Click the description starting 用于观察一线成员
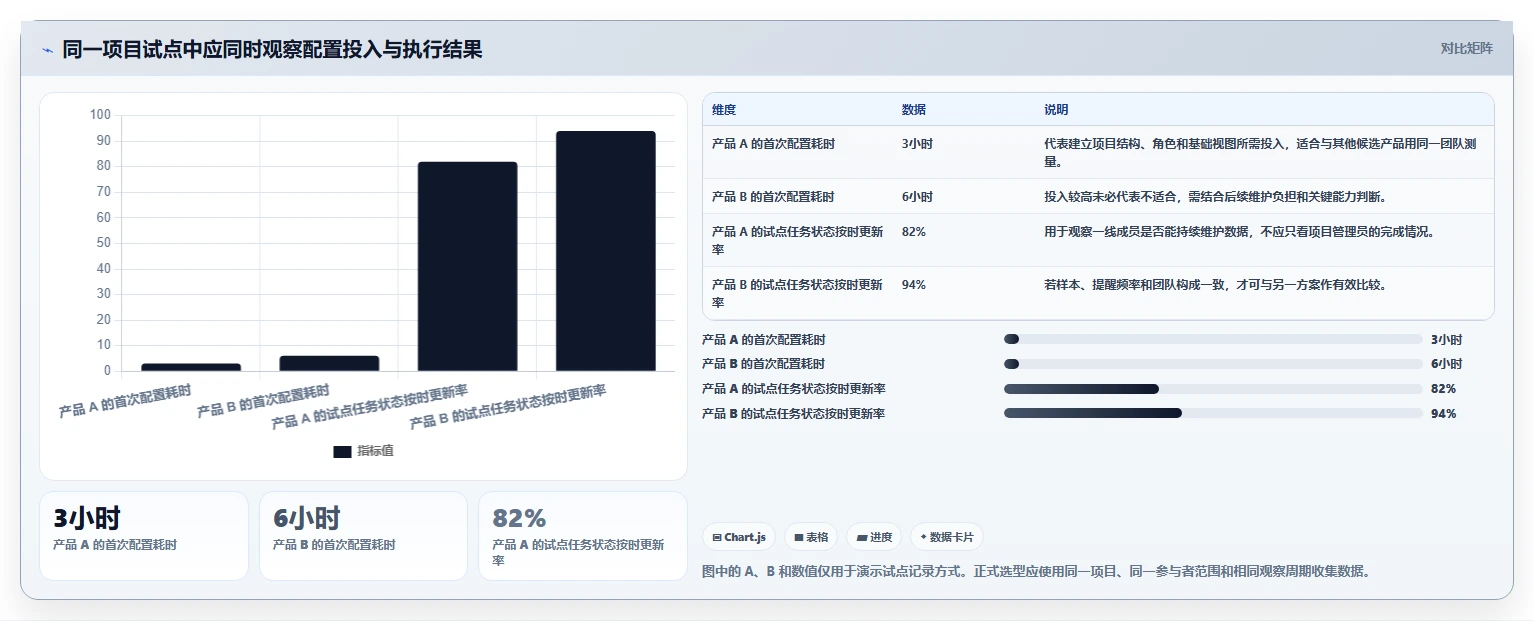 (x=1240, y=232)
